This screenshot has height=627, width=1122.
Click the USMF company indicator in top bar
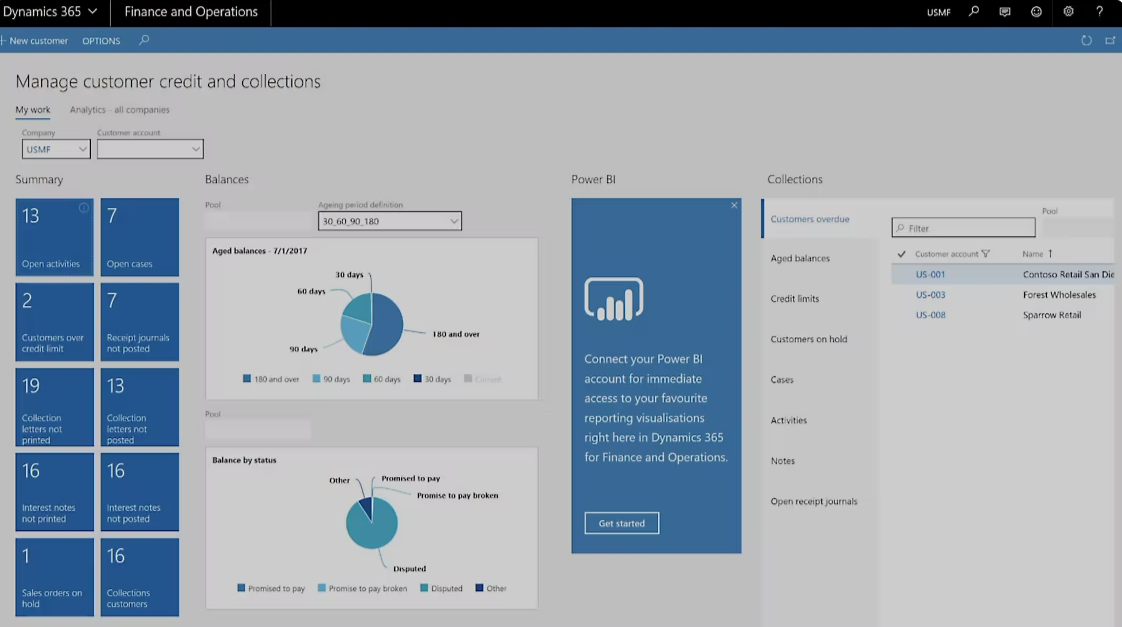click(939, 12)
